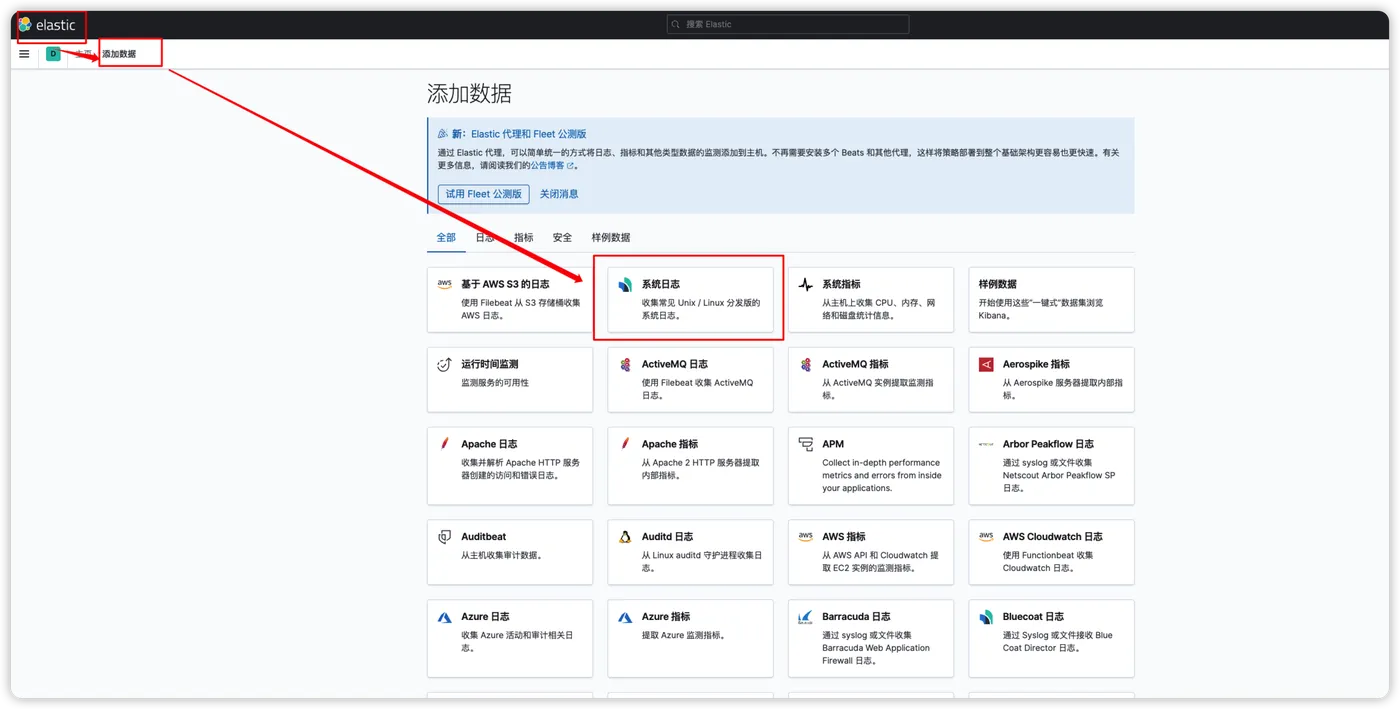1400x709 pixels.
Task: Click the Bluecoat 日志 icon
Action: pos(986,617)
